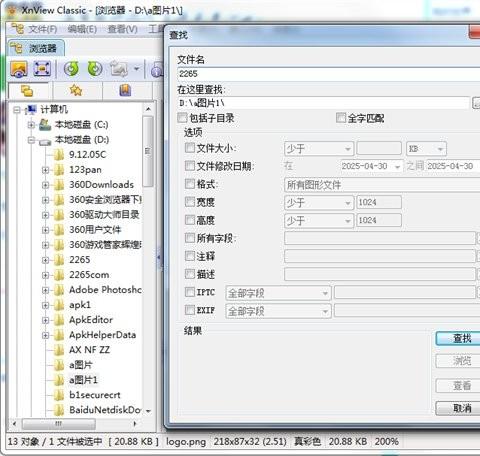Expand the 本地磁盘 (C:) node
This screenshot has width=480, height=456.
click(x=31, y=125)
